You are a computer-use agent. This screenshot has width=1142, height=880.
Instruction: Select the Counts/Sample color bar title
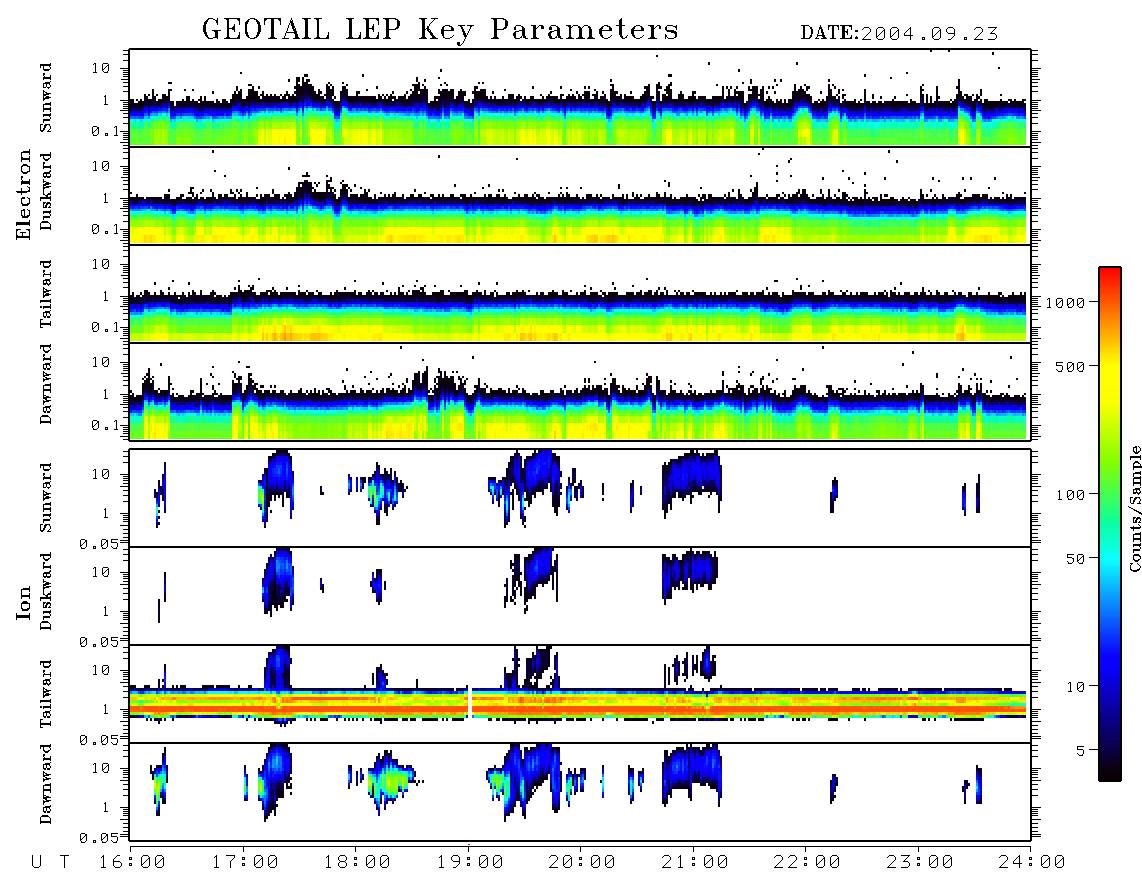(1135, 508)
